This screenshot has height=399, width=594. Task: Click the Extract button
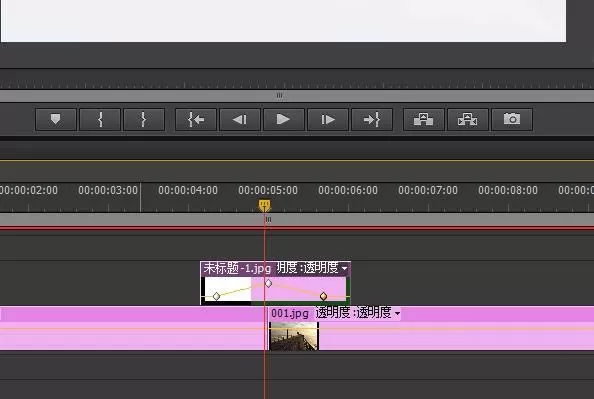tap(468, 120)
